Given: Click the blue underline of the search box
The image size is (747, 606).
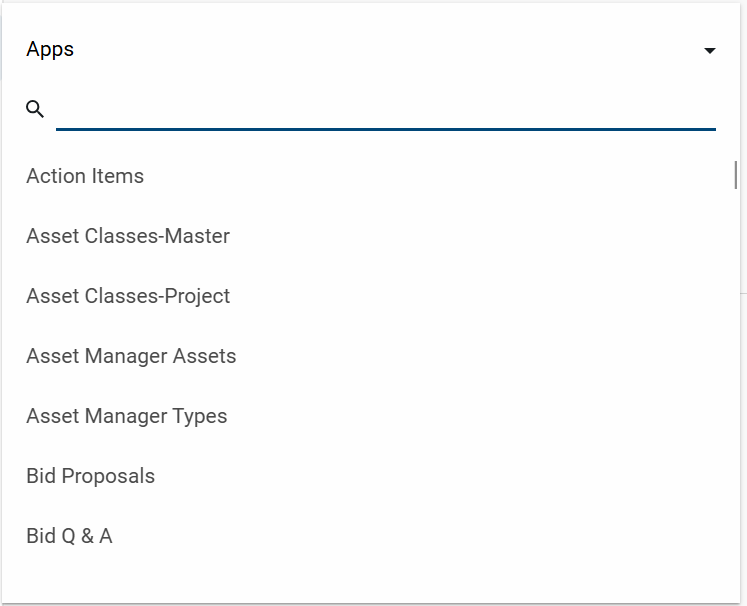Looking at the screenshot, I should pyautogui.click(x=385, y=129).
